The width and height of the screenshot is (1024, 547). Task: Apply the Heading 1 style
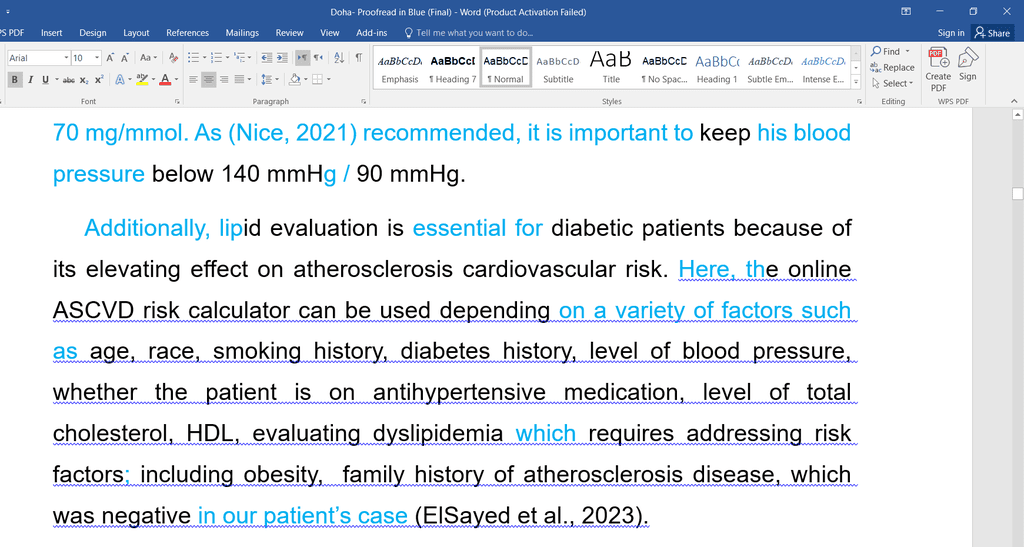tap(716, 69)
